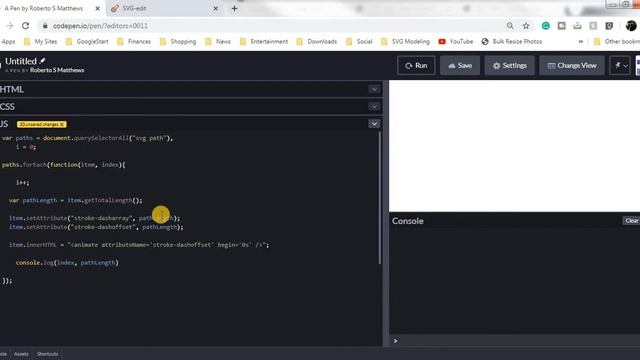
Task: Place cursor on item.innerHTML animate line
Action: (139, 244)
